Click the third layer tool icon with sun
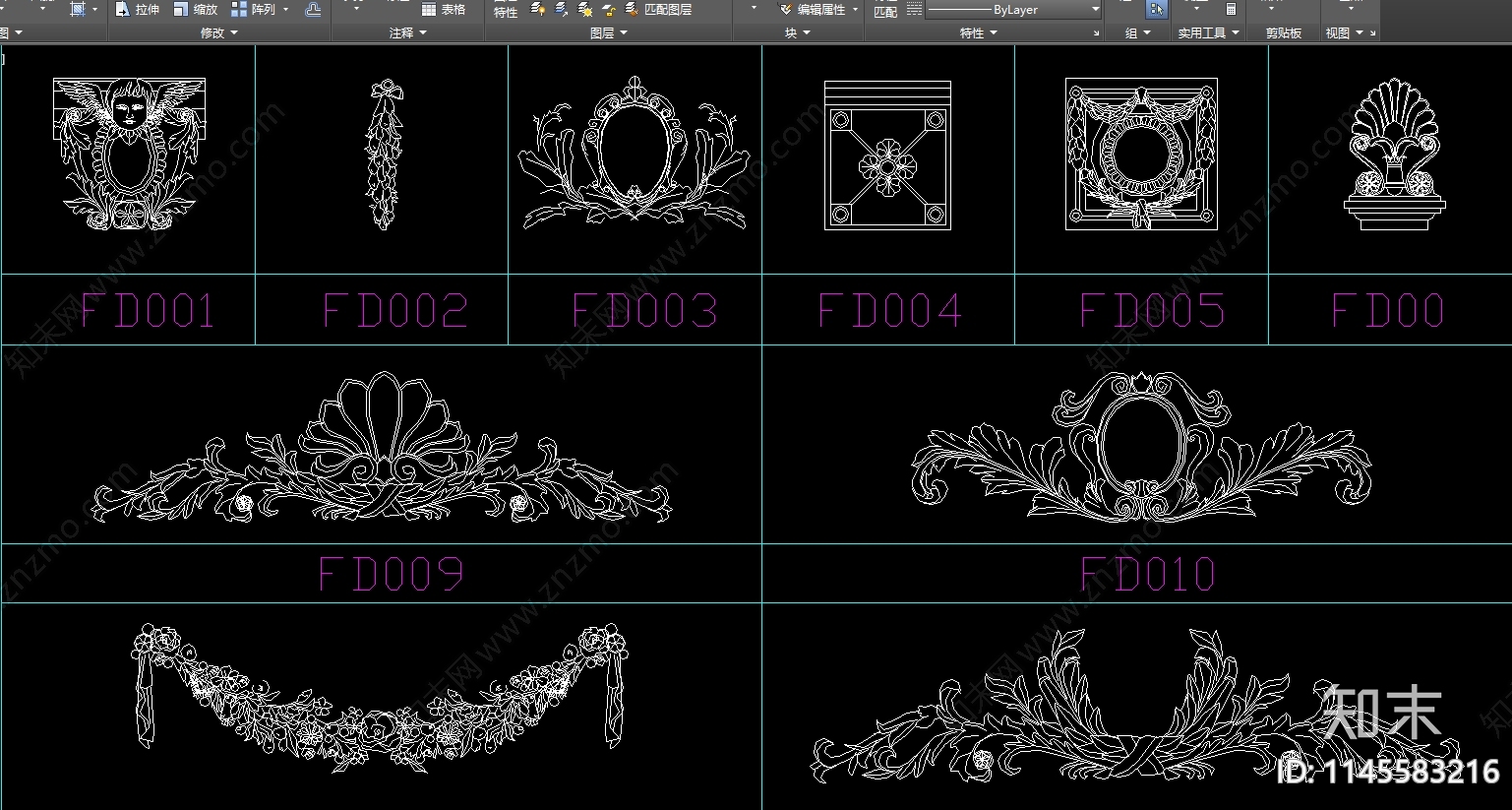Viewport: 1512px width, 810px height. pos(585,10)
